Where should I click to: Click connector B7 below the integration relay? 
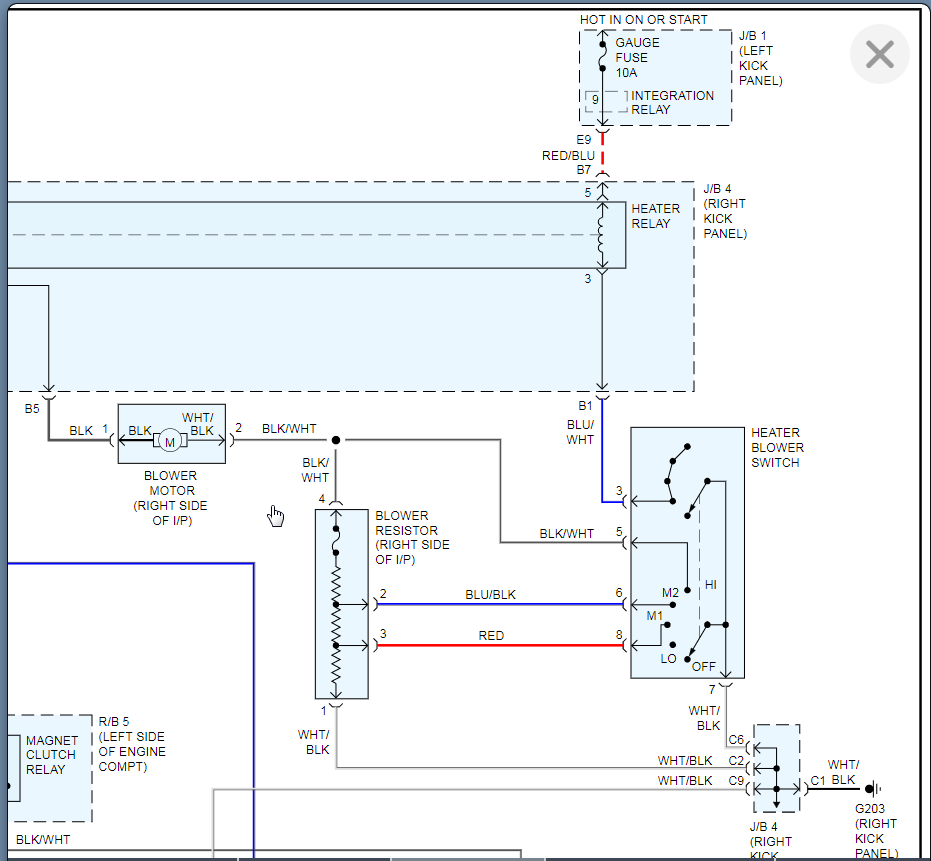(601, 175)
